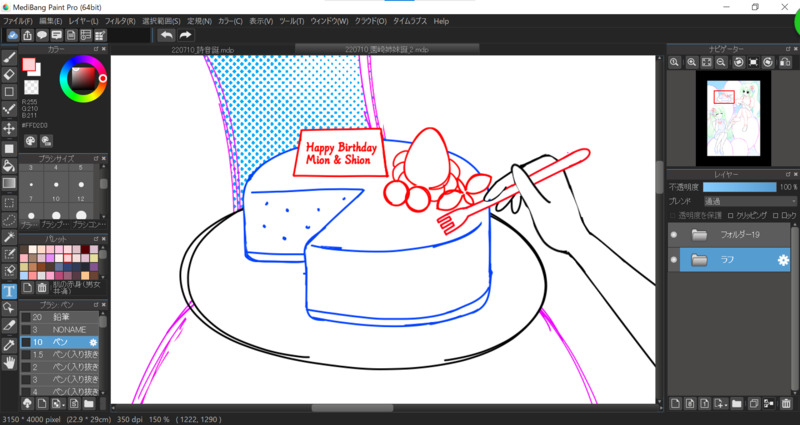800x425 pixels.
Task: Click the share export toolbar icon
Action: tap(28, 35)
